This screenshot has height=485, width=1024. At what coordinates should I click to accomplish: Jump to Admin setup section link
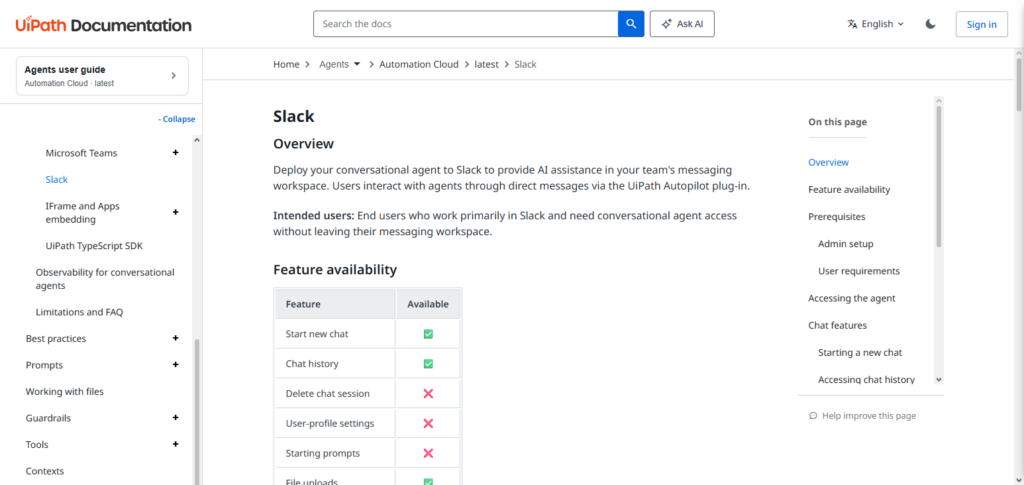pyautogui.click(x=845, y=243)
